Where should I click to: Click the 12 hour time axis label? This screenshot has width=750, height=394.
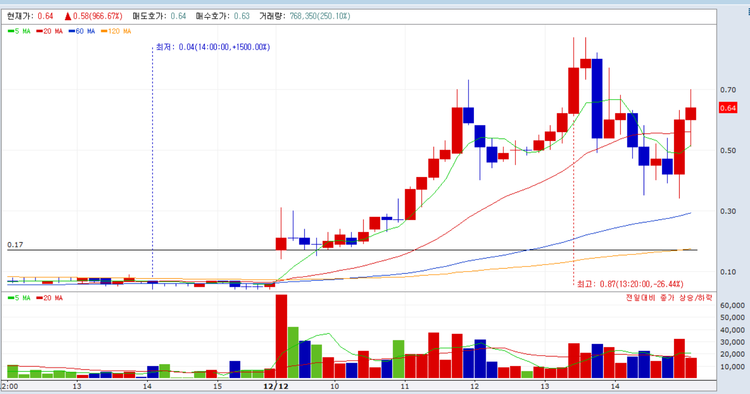click(474, 386)
